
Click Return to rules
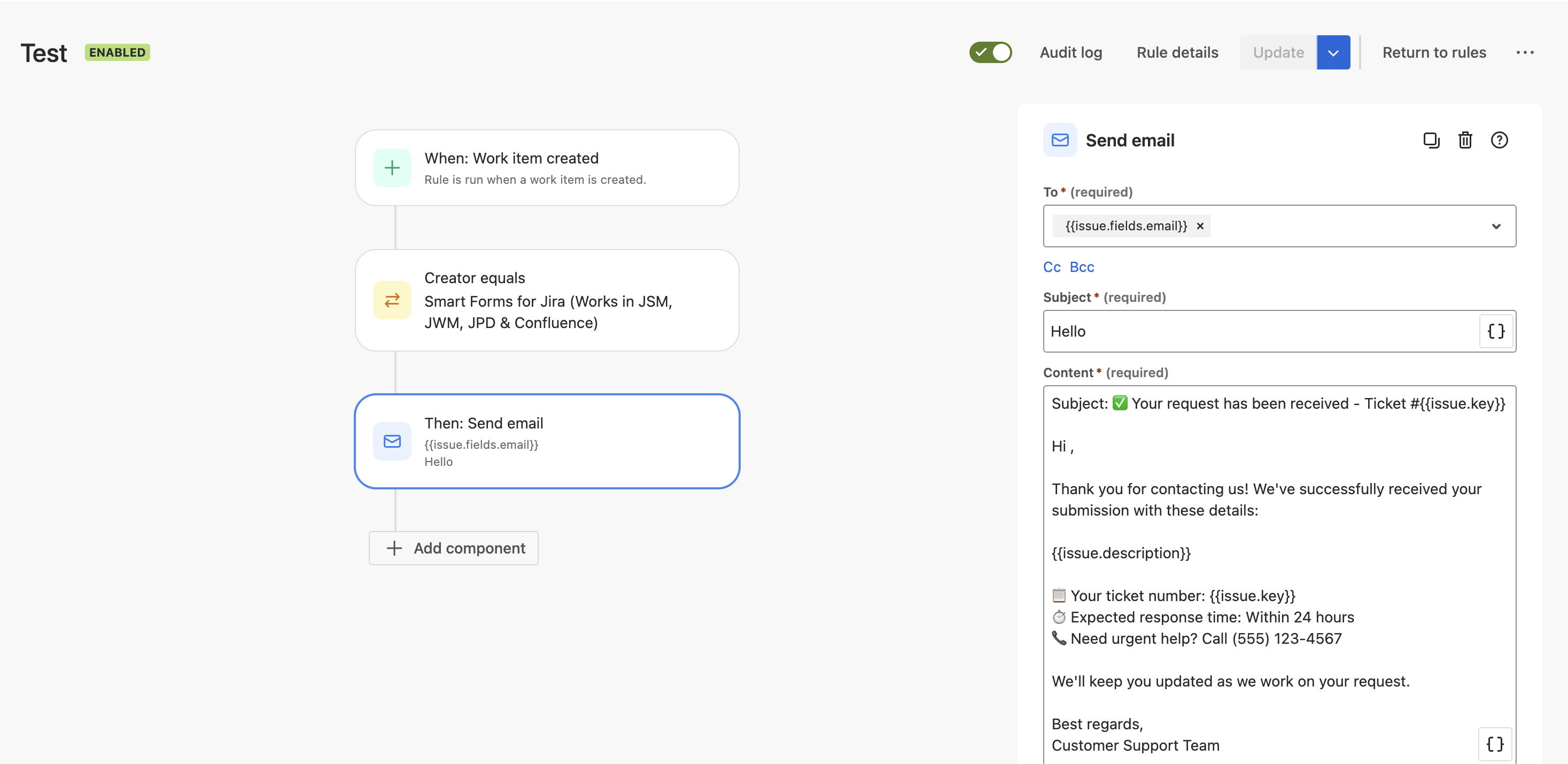1433,53
